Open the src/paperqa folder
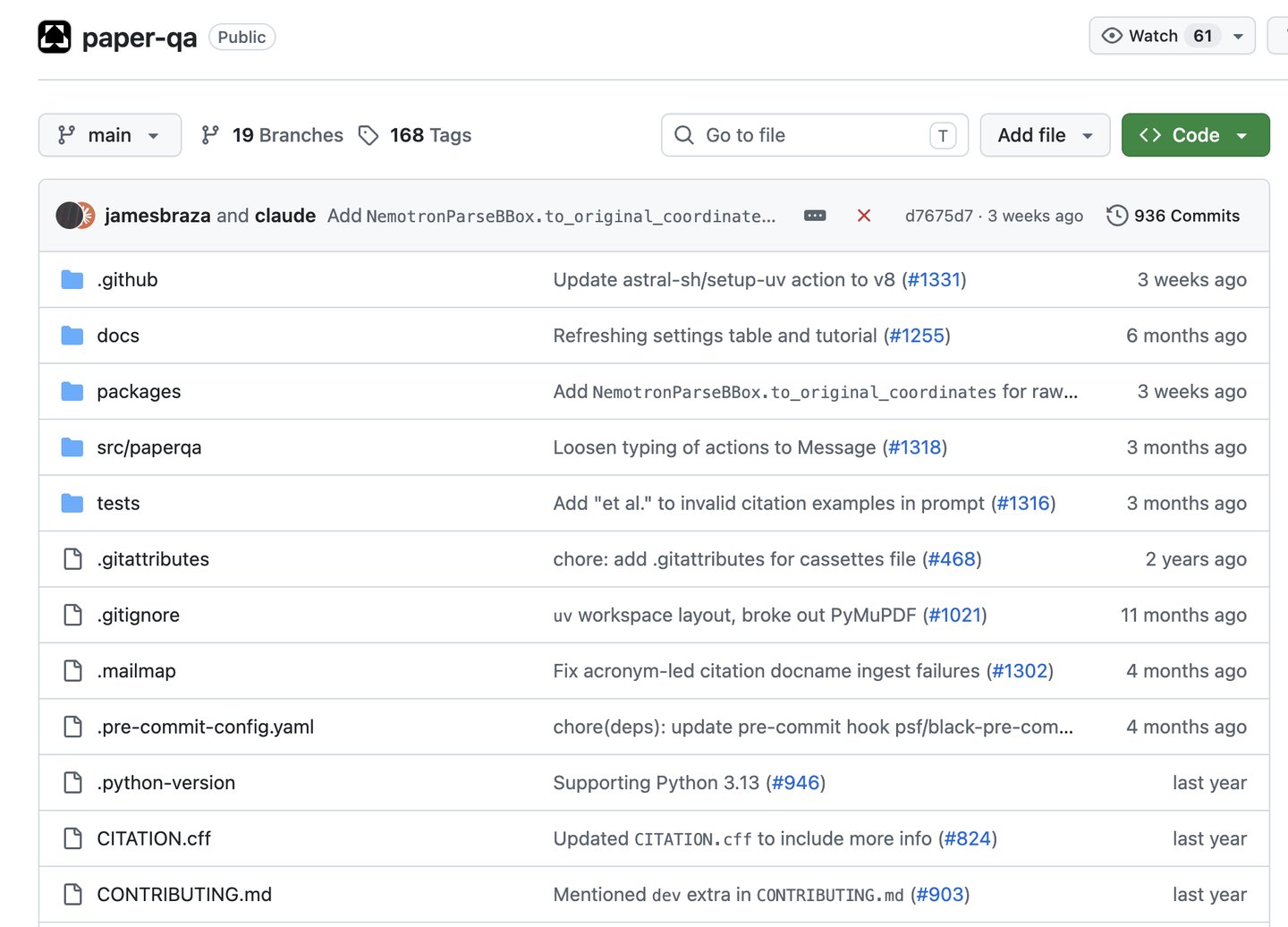The height and width of the screenshot is (927, 1288). [149, 447]
